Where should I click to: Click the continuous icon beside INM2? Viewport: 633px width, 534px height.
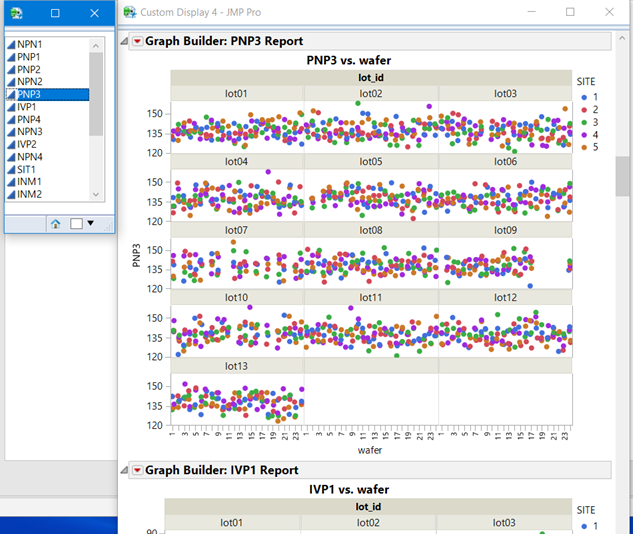click(x=11, y=195)
